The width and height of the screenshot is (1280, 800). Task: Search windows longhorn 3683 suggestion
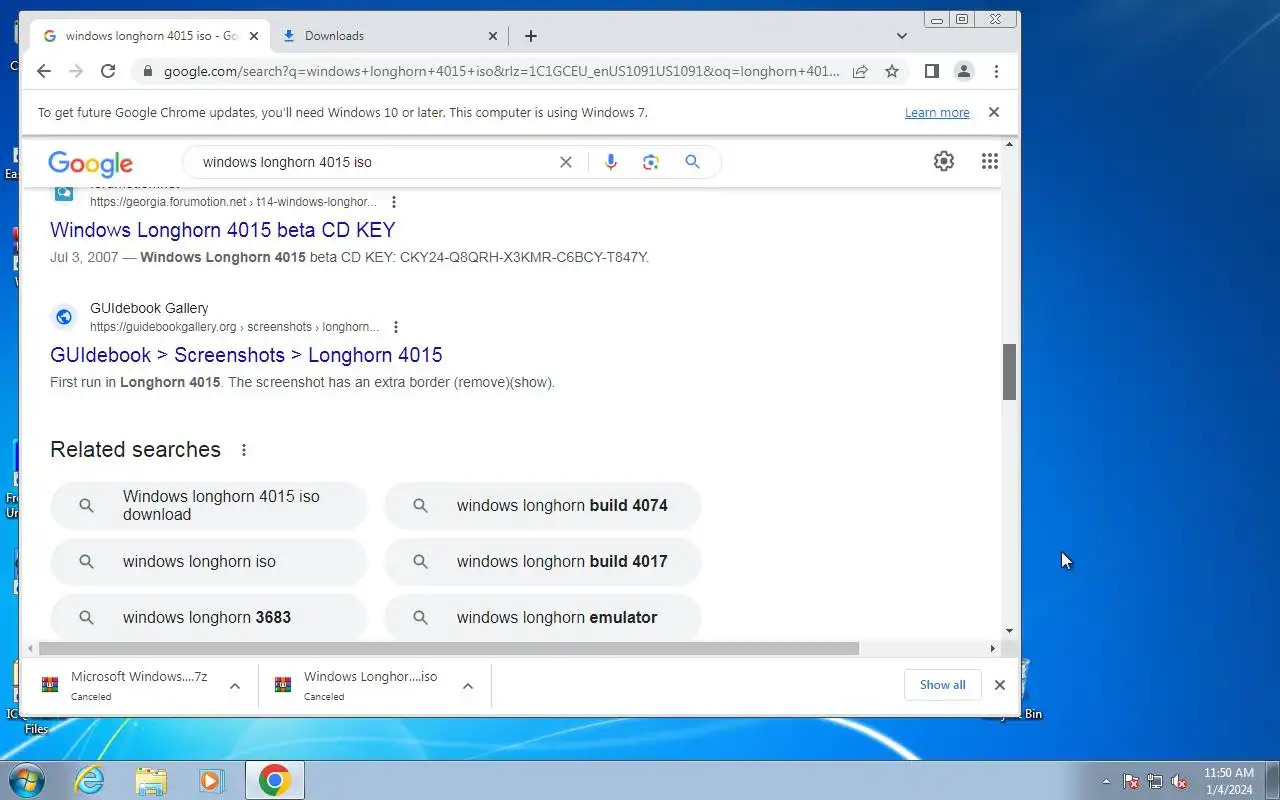click(x=209, y=618)
